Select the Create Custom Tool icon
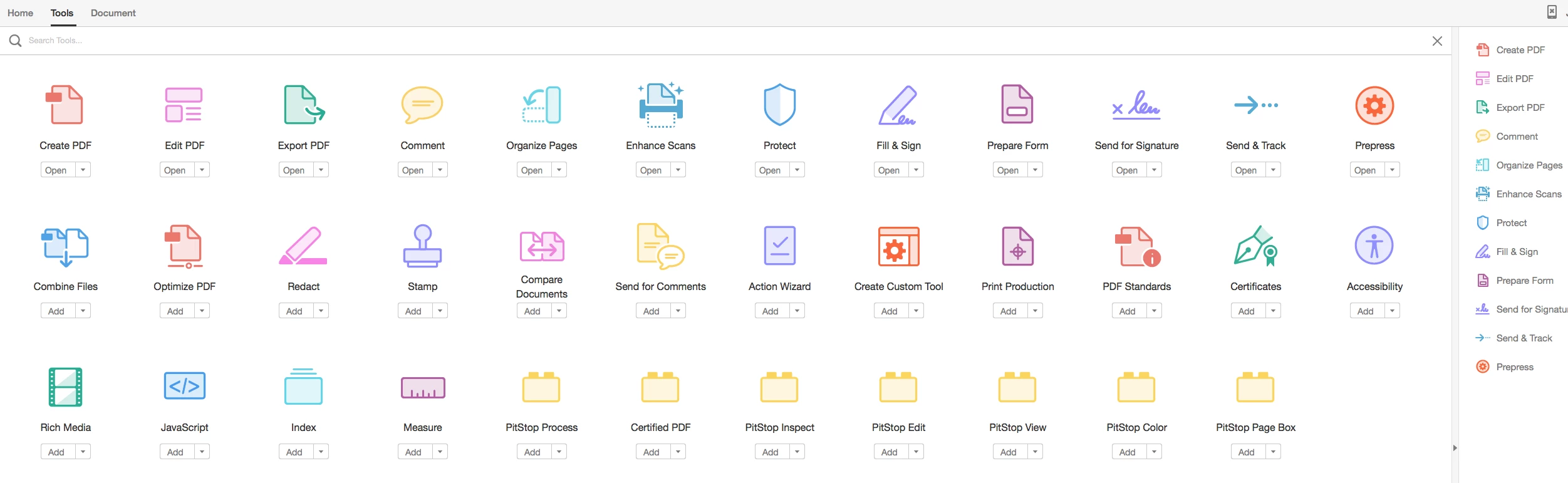The height and width of the screenshot is (483, 1568). coord(898,246)
